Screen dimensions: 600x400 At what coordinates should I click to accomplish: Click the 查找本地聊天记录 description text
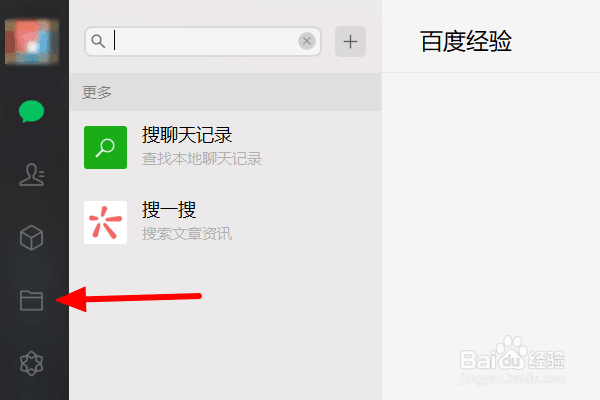click(x=202, y=159)
